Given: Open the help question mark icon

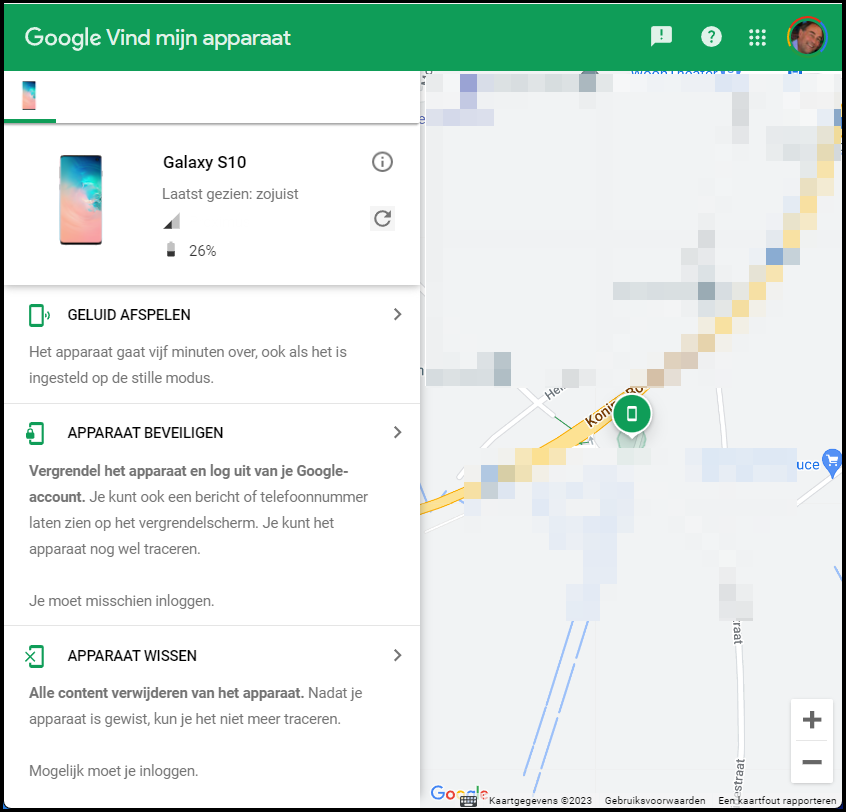Looking at the screenshot, I should (711, 37).
